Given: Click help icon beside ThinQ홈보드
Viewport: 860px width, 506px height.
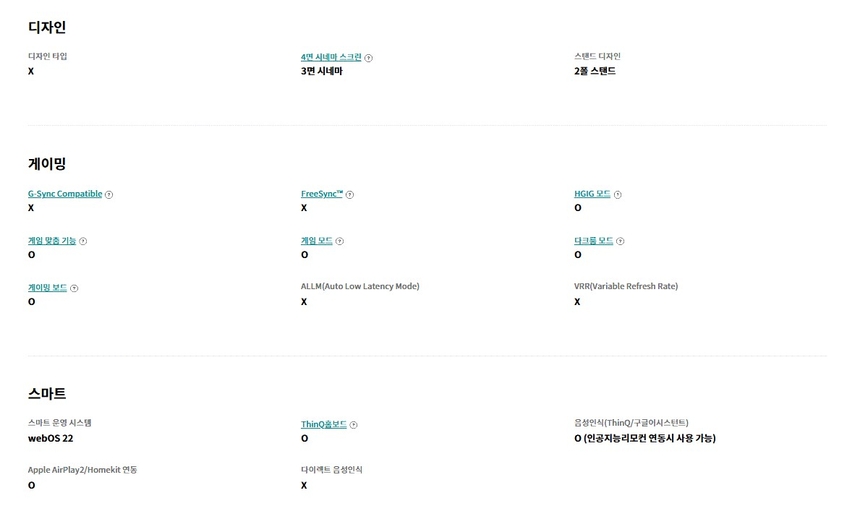Looking at the screenshot, I should 354,425.
